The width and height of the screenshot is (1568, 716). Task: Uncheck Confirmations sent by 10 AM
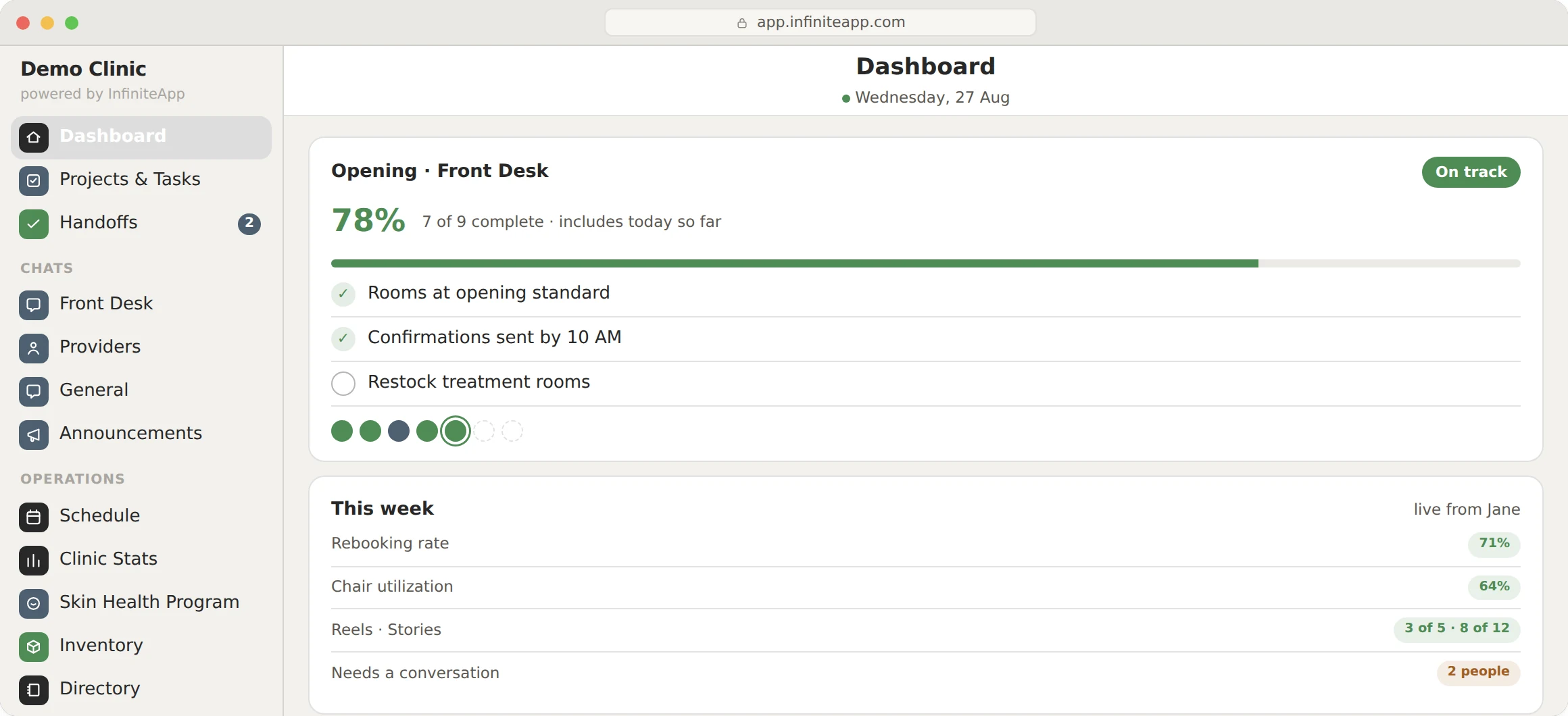(x=343, y=339)
